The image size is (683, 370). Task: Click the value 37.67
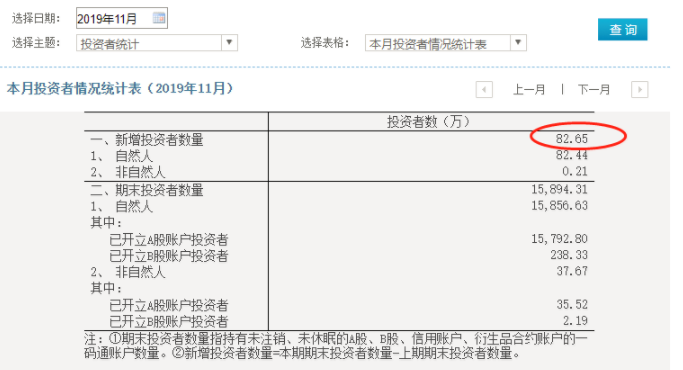coord(572,271)
